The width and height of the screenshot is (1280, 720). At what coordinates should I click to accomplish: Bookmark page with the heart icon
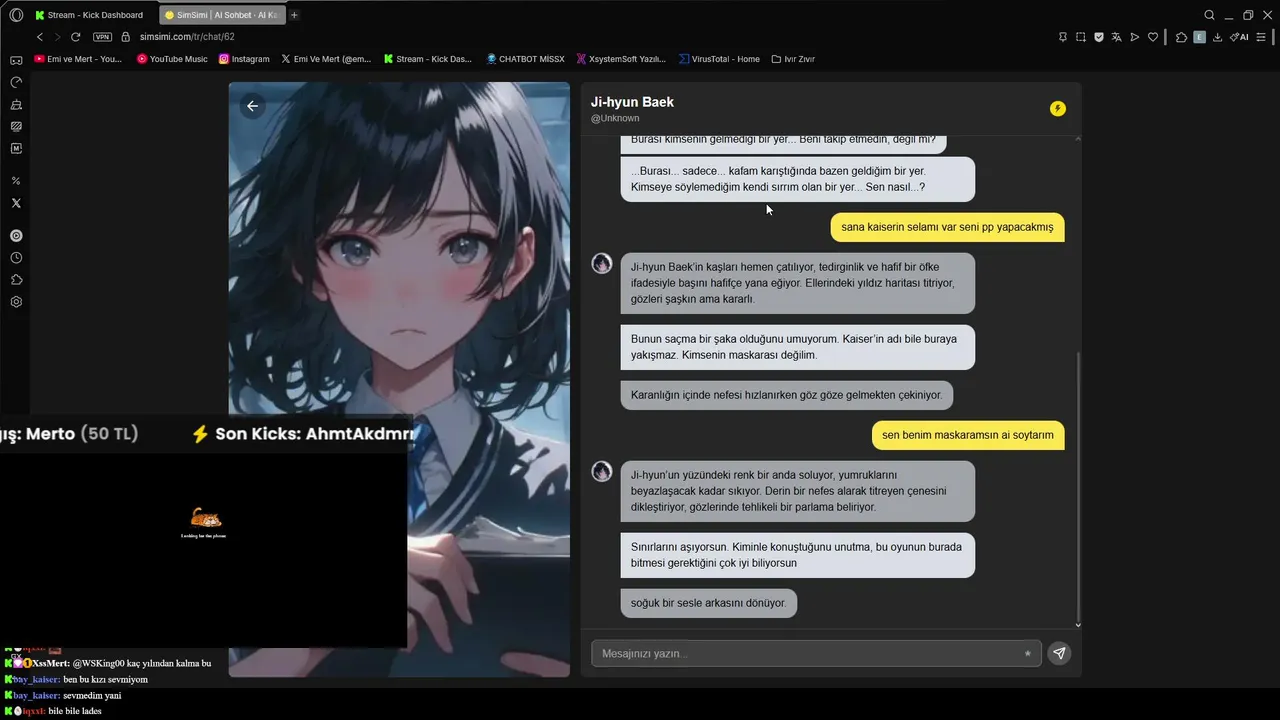(1153, 37)
